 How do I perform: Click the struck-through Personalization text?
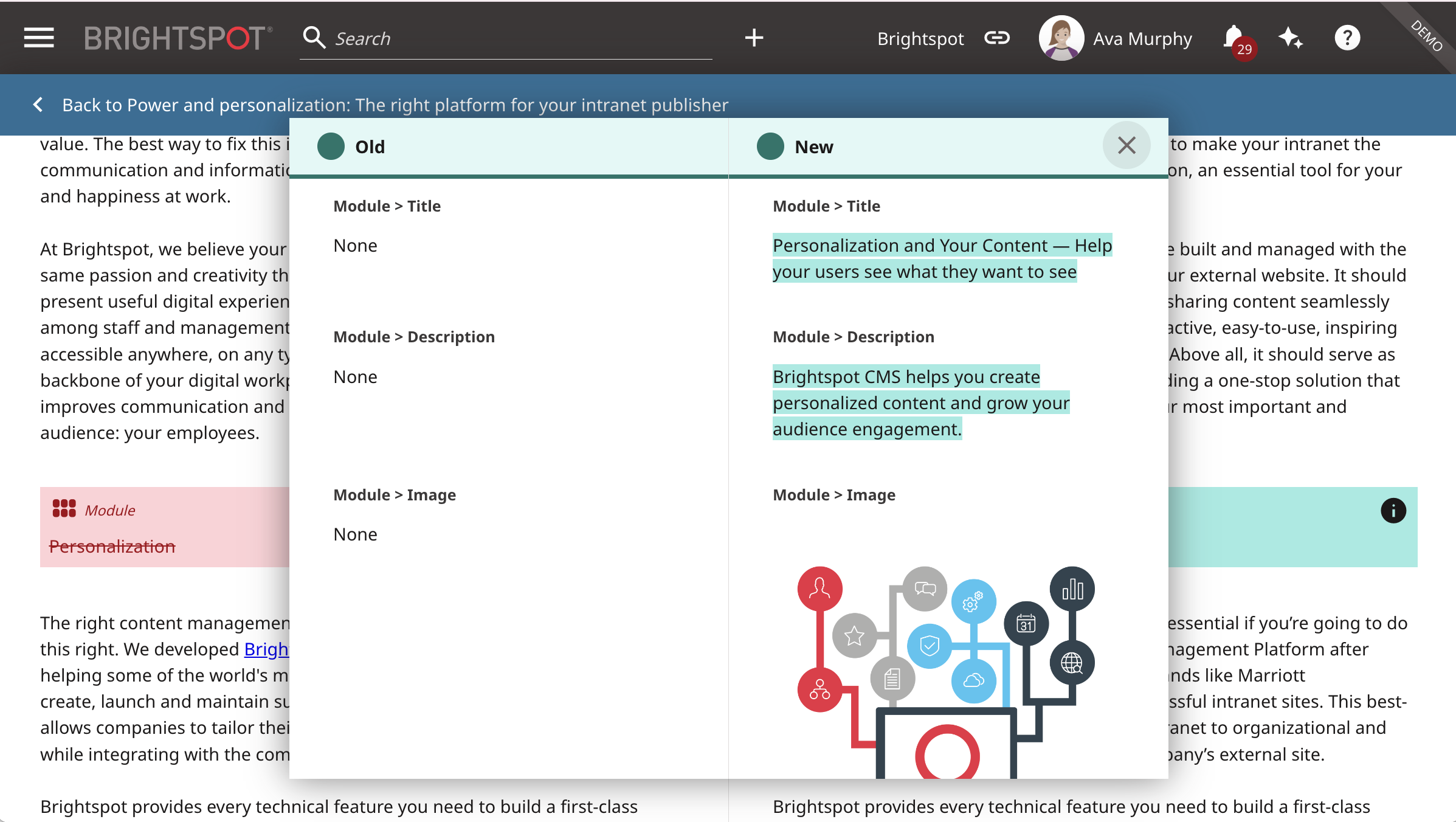click(x=112, y=547)
